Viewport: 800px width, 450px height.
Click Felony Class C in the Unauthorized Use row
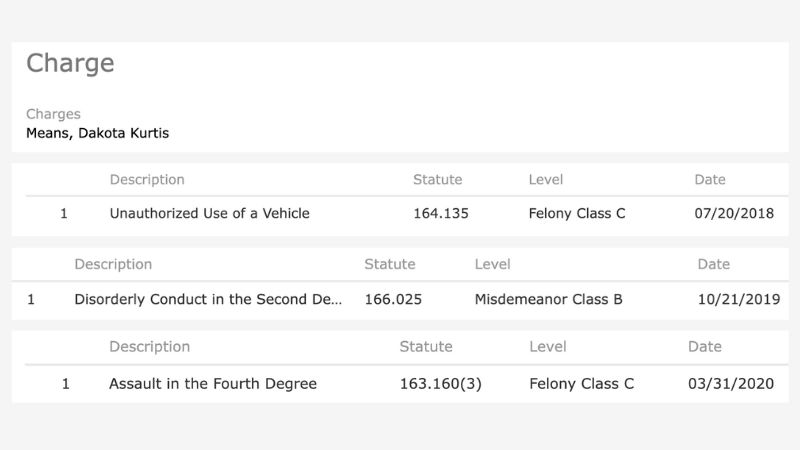point(577,213)
